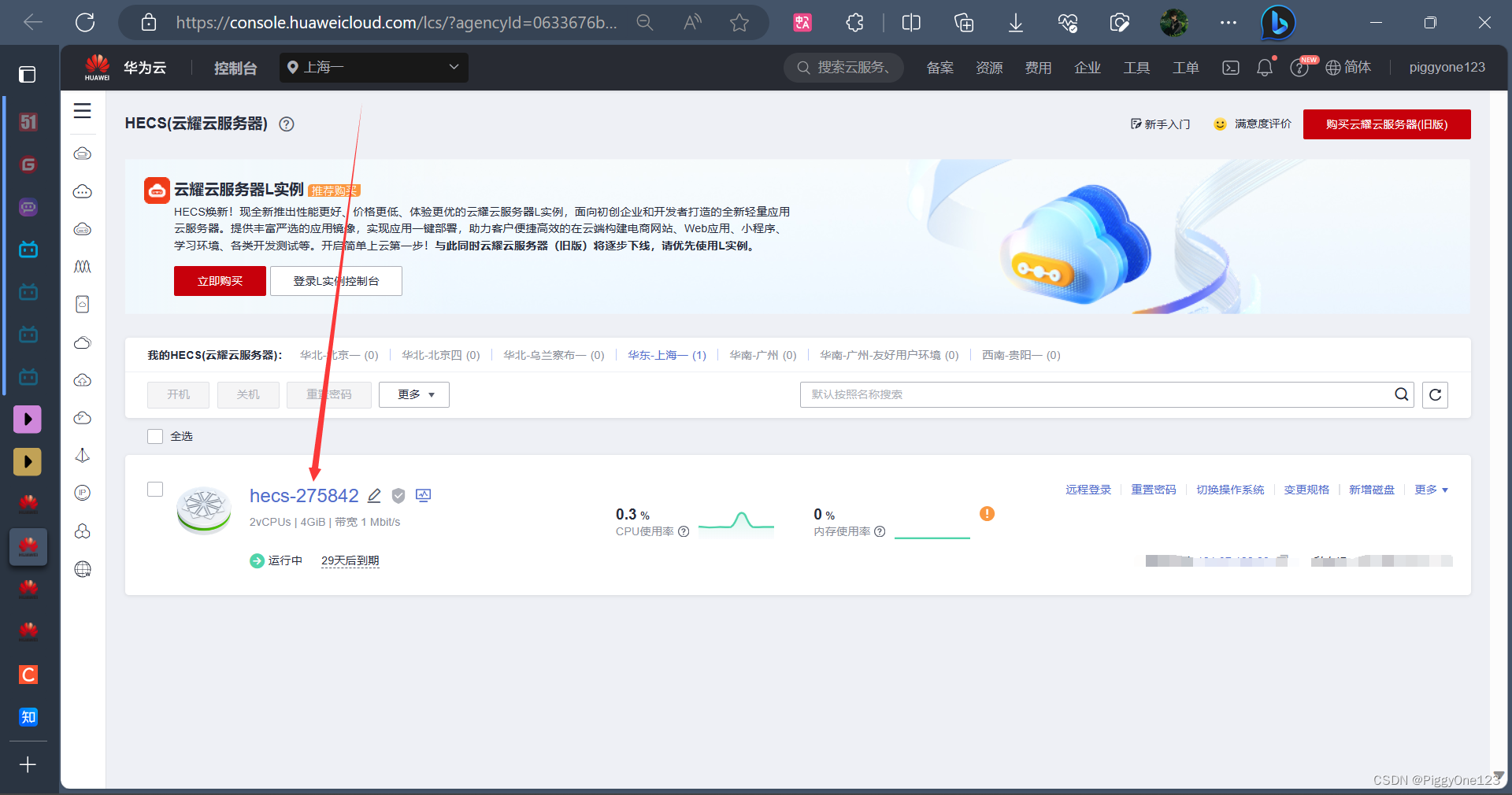1512x795 pixels.
Task: Click the HECS title help icon
Action: [x=287, y=124]
